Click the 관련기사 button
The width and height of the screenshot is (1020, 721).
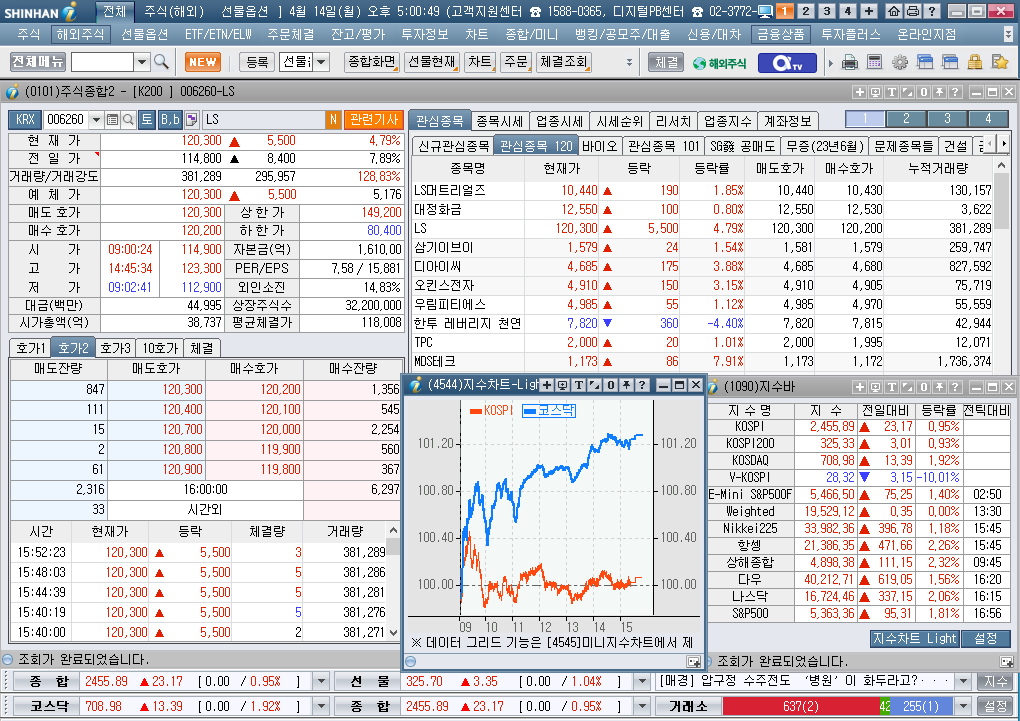point(374,120)
